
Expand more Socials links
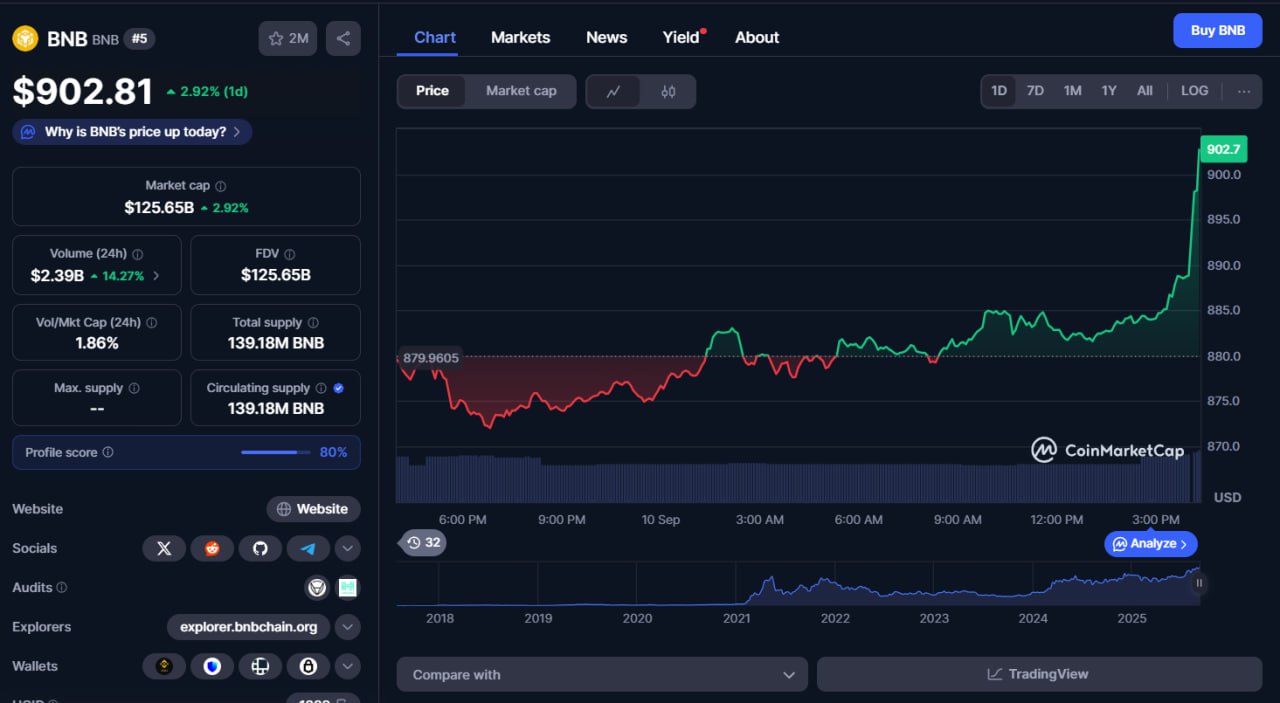tap(347, 548)
